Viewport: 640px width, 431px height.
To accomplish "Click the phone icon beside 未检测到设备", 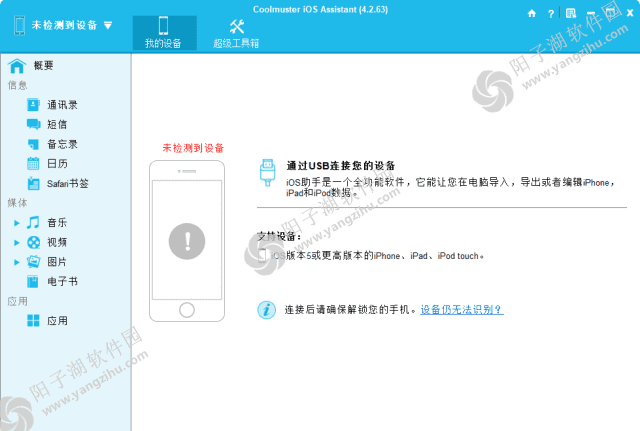I will click(x=19, y=25).
